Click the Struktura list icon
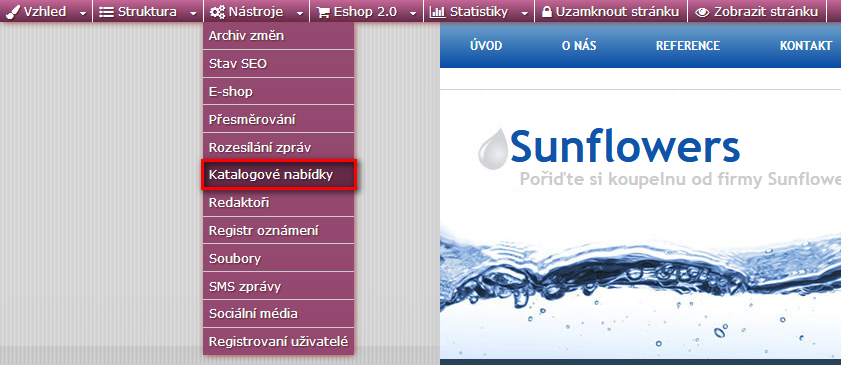The image size is (841, 365). pos(107,12)
